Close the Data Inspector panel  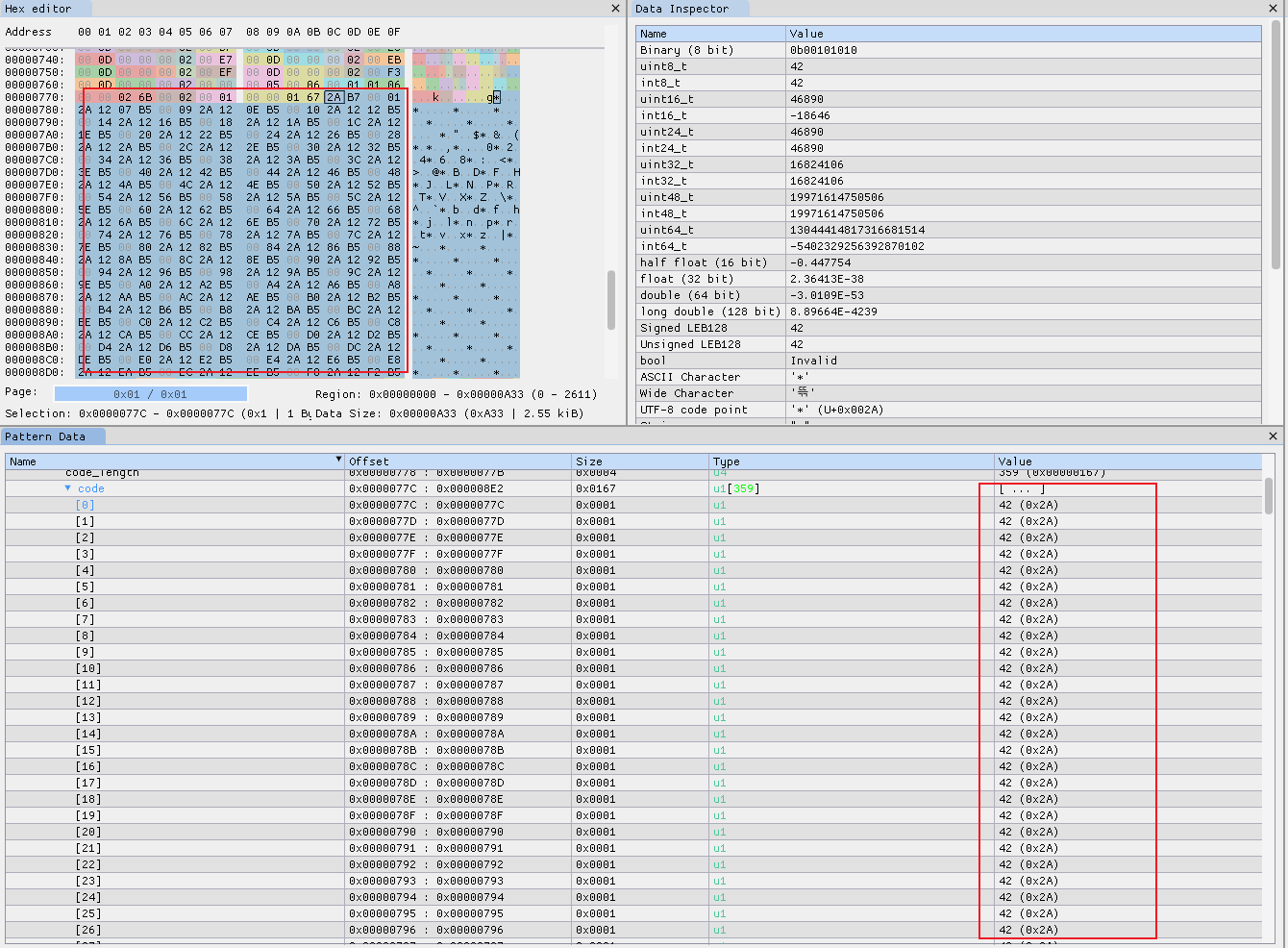point(1274,8)
